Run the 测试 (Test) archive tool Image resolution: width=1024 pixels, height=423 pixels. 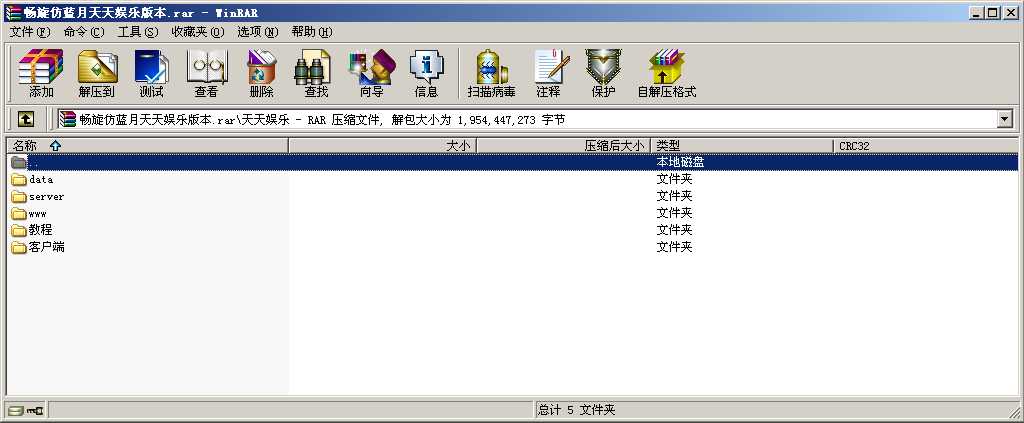click(x=152, y=73)
